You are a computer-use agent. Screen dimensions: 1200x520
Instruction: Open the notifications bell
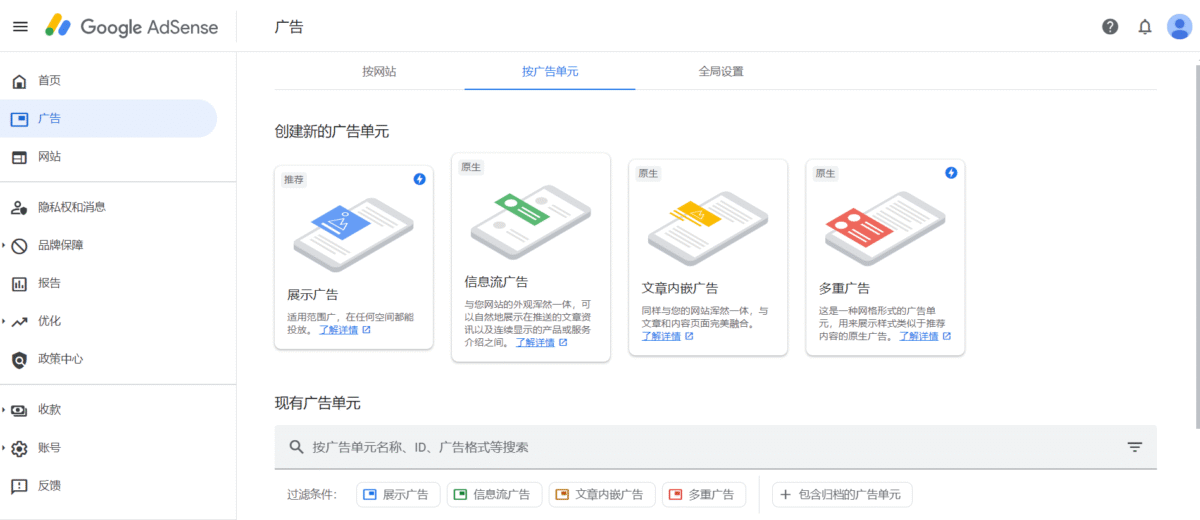1145,27
